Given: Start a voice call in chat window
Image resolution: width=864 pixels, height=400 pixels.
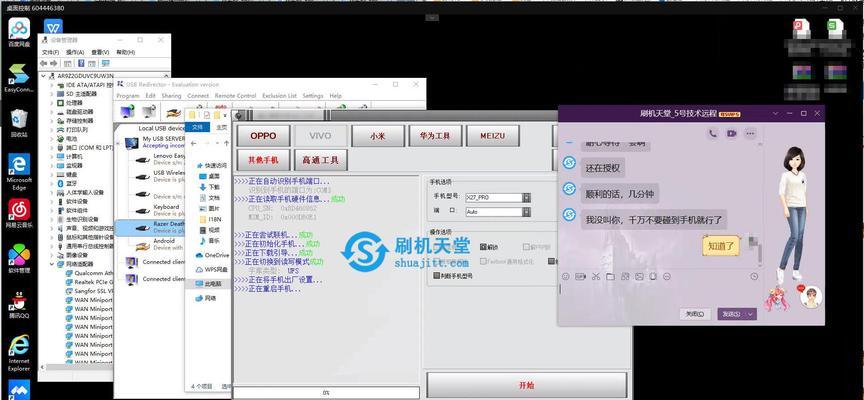Looking at the screenshot, I should click(713, 133).
